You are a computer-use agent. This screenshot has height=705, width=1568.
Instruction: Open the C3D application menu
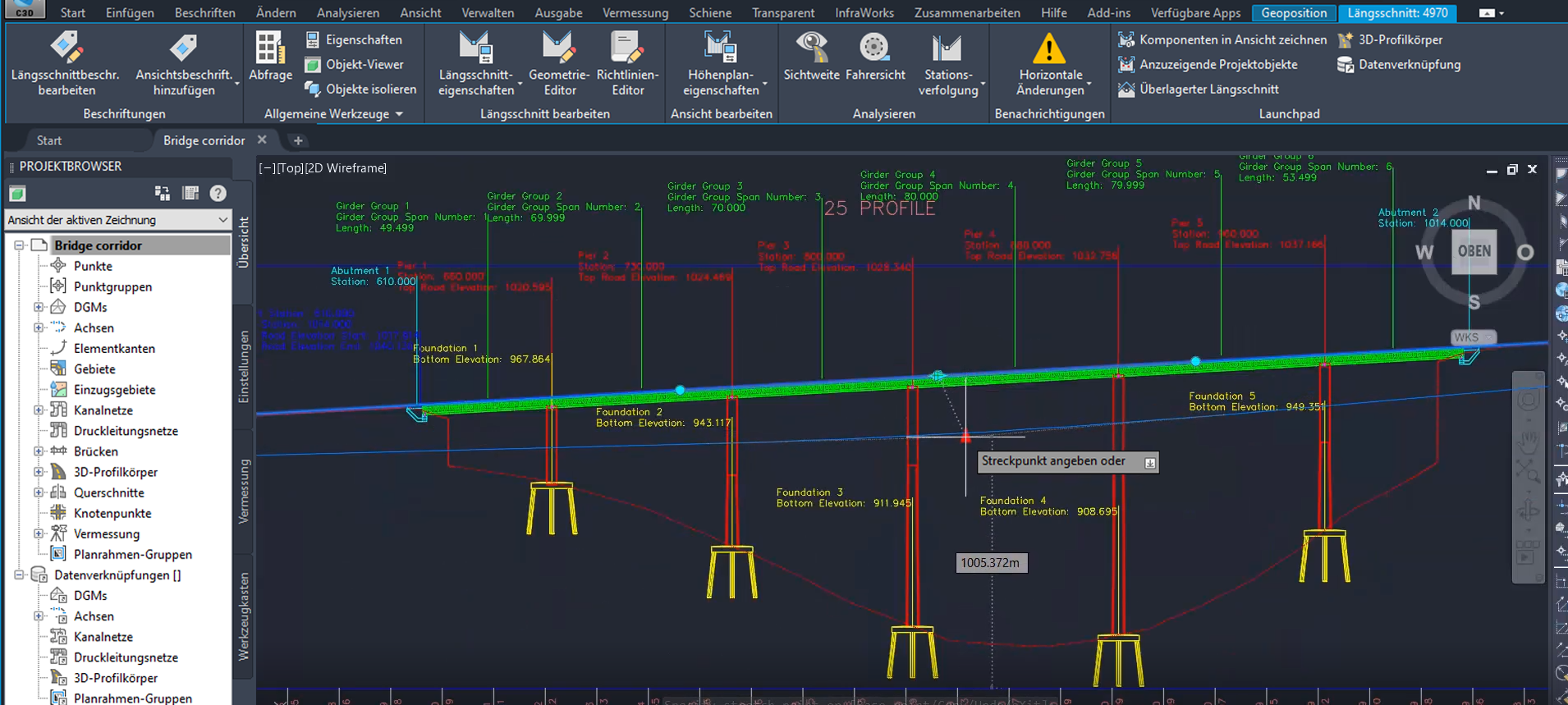coord(25,10)
